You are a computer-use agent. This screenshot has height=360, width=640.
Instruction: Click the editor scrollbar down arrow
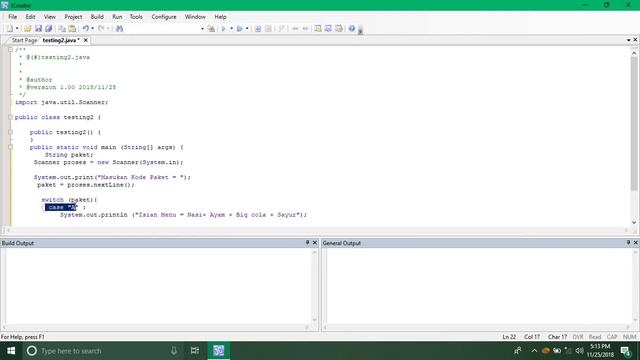tap(634, 222)
